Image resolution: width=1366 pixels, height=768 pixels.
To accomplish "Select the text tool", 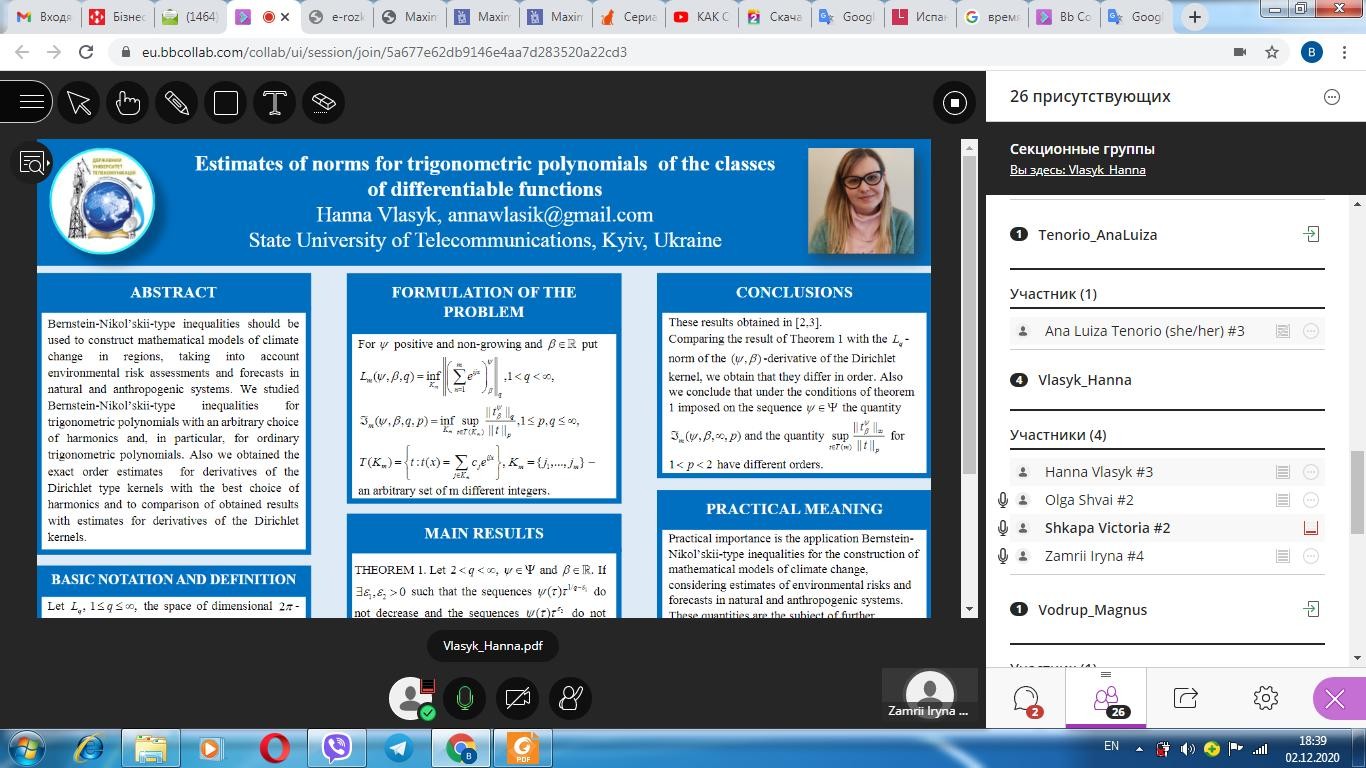I will [x=275, y=102].
